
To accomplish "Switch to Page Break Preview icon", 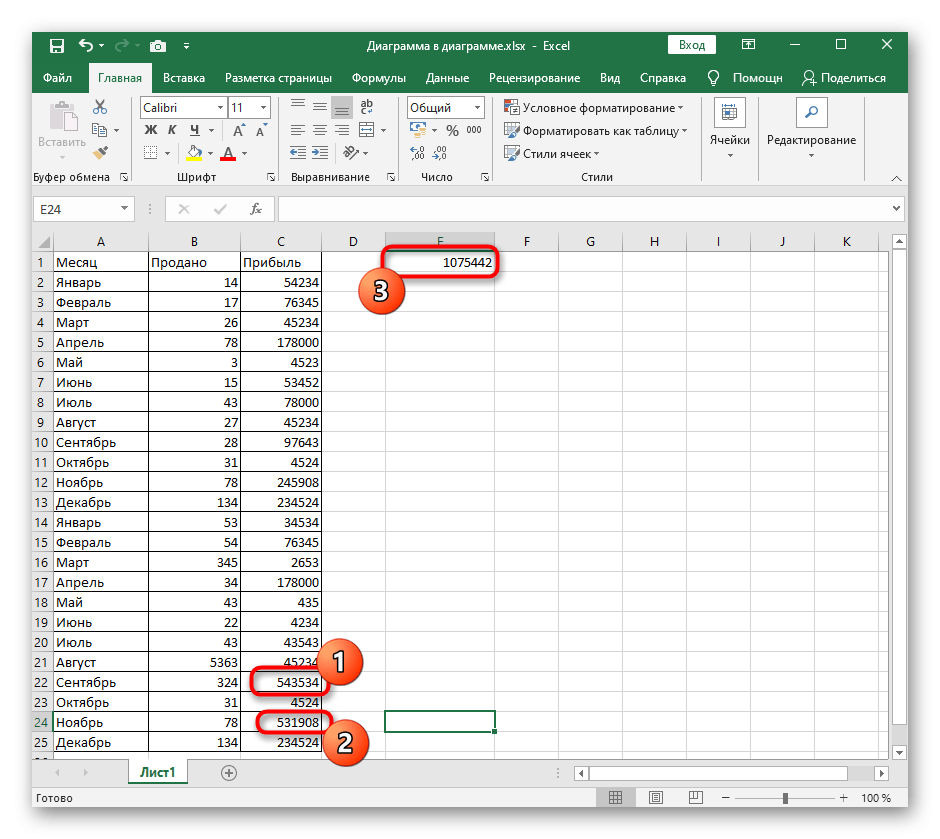I will (695, 798).
